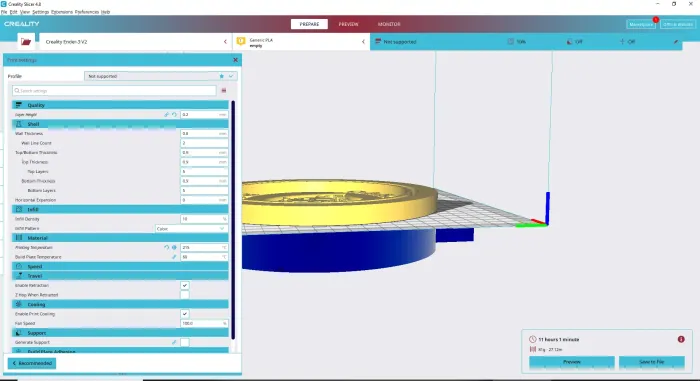Click the link icon beside Layer Height
This screenshot has height=381, width=700.
tap(167, 115)
